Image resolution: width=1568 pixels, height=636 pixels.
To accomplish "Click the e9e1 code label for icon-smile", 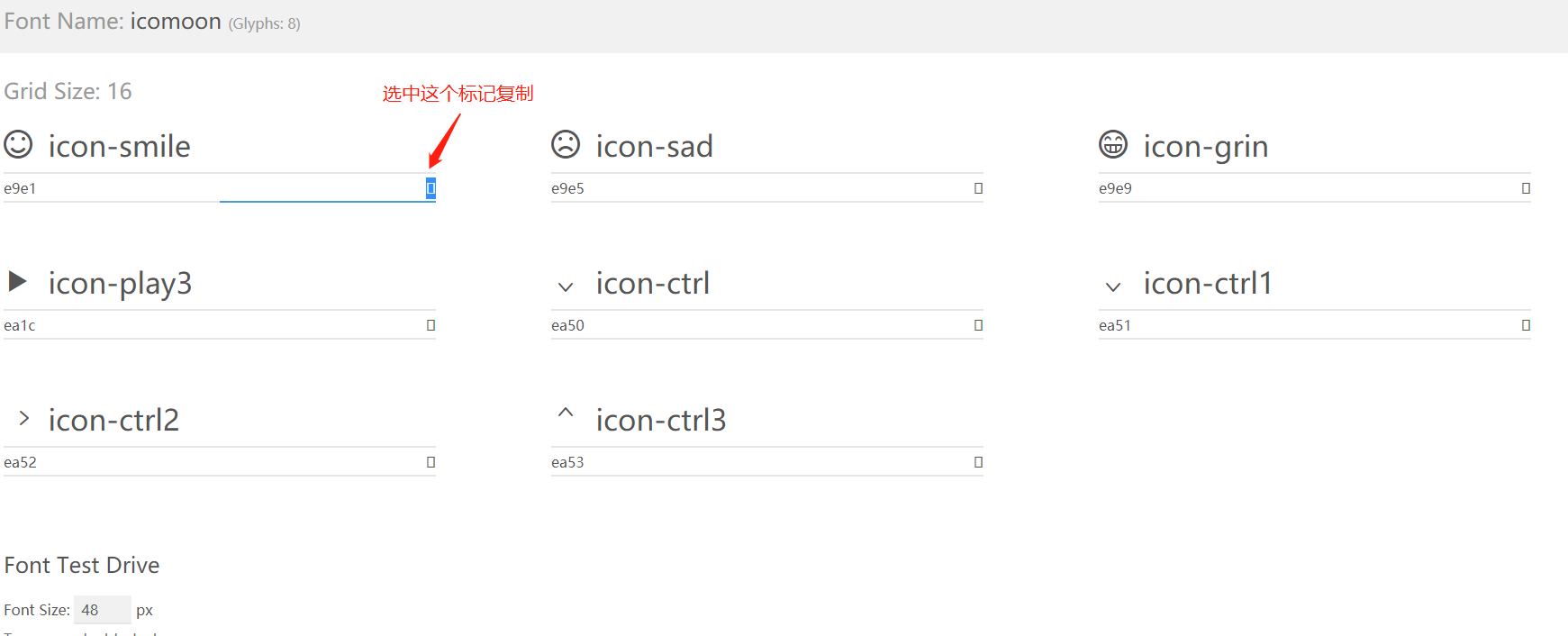I will pos(20,187).
